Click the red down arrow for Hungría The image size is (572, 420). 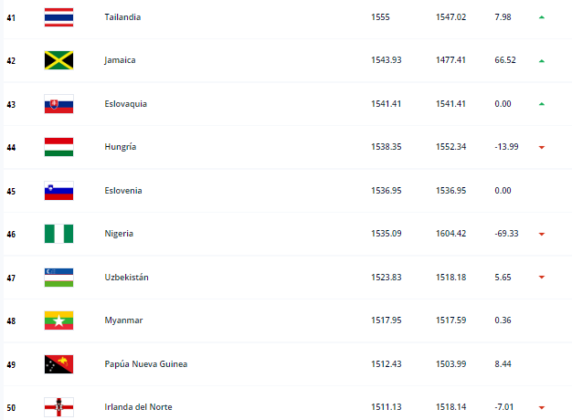542,147
